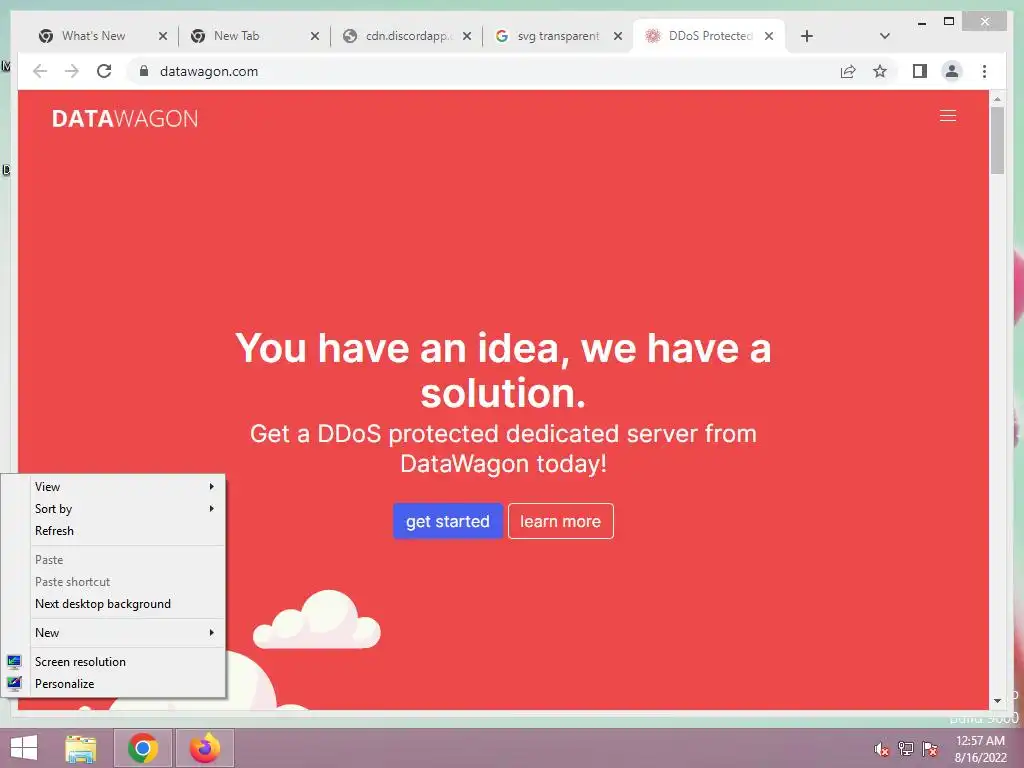The width and height of the screenshot is (1024, 768).
Task: Open Chrome three-dot menu
Action: [x=984, y=71]
